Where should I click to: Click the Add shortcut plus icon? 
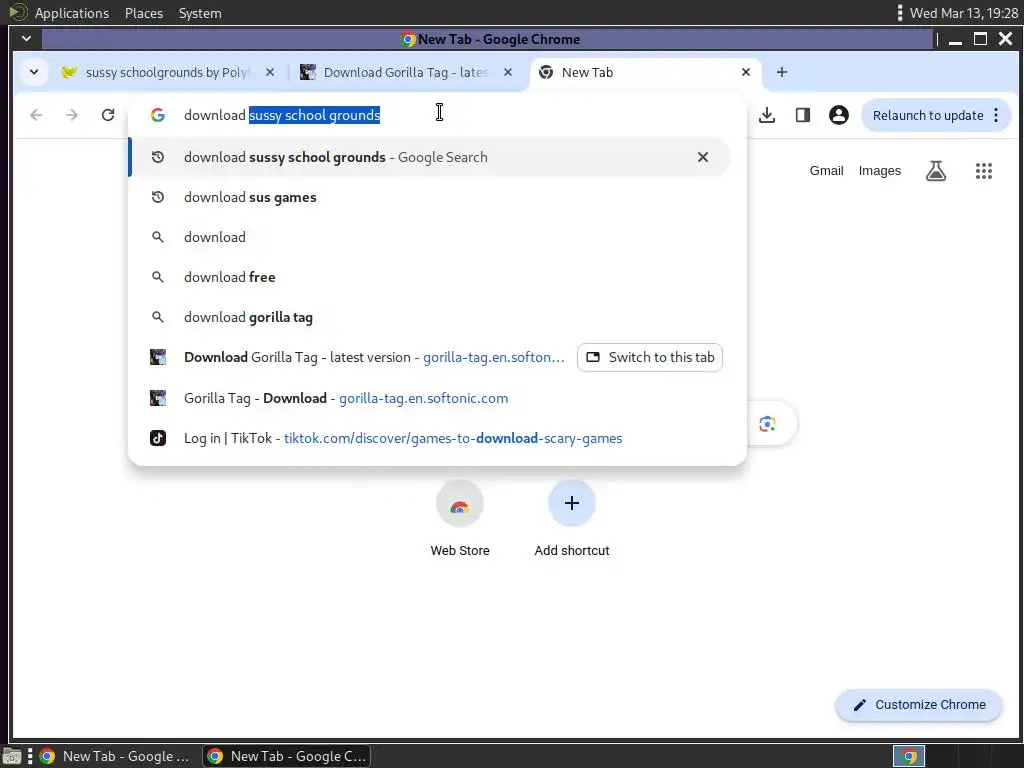click(571, 503)
